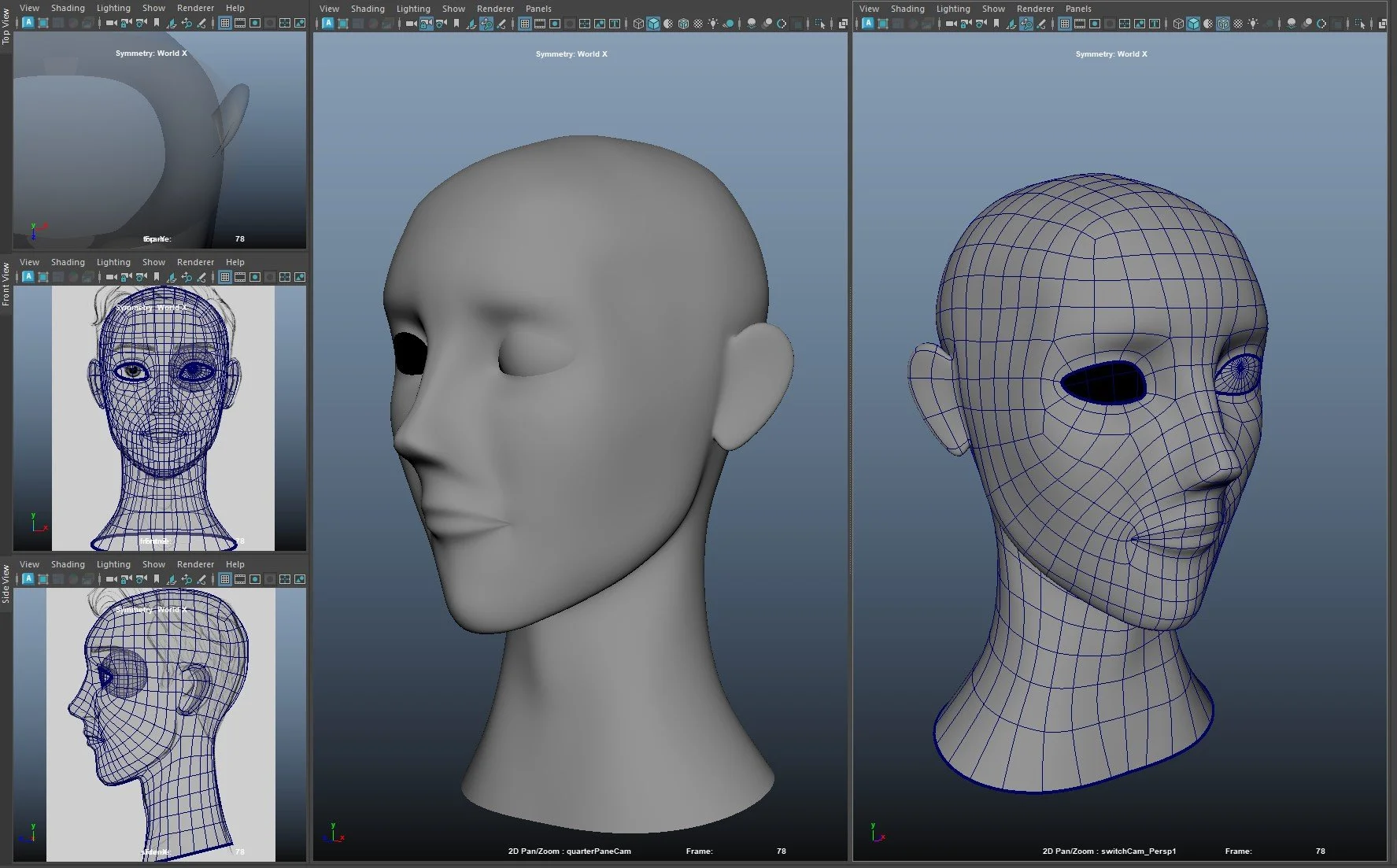1397x868 pixels.
Task: Open Lighting menu in Side View panel
Action: pyautogui.click(x=113, y=564)
